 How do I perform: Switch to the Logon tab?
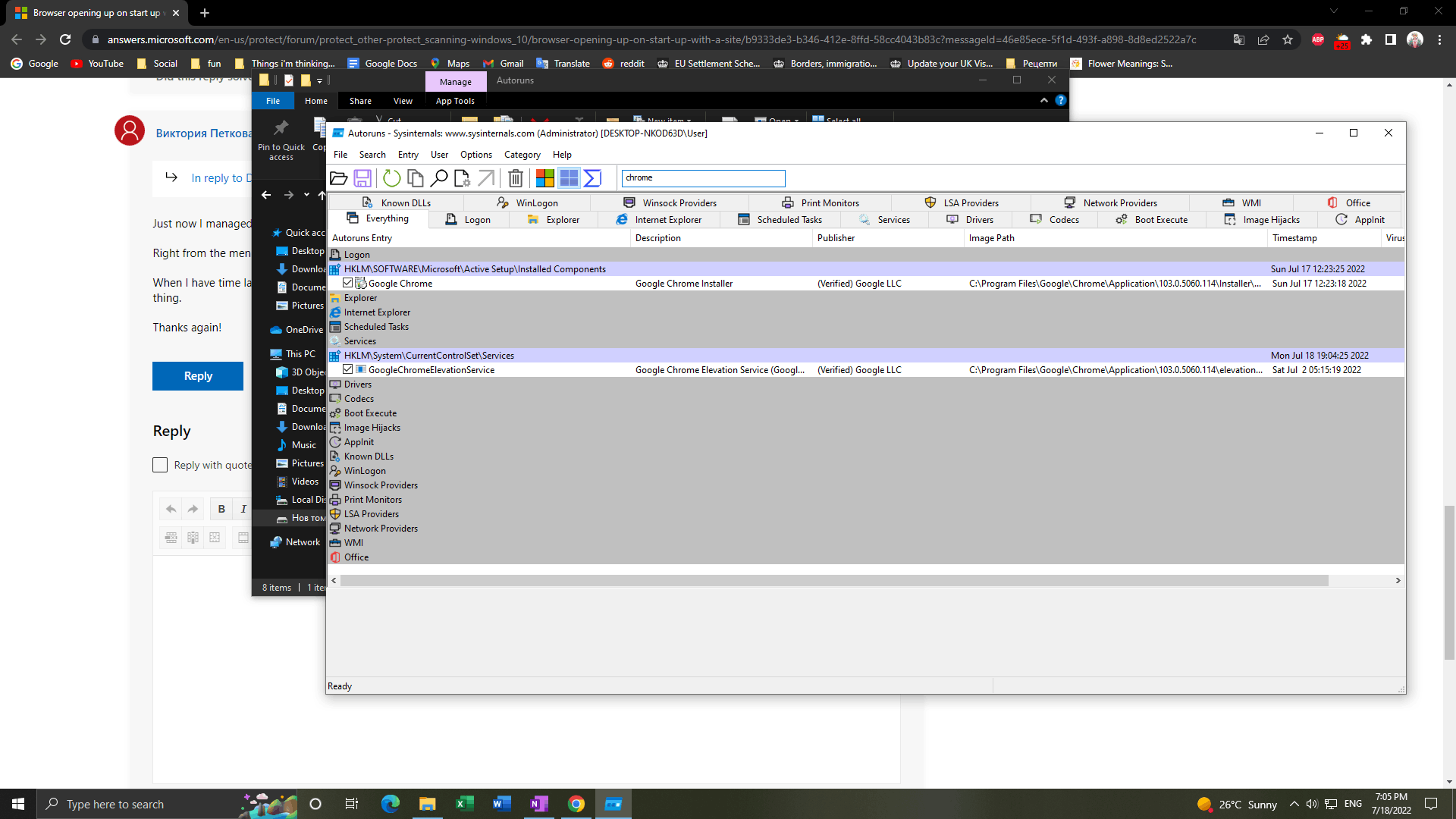click(x=469, y=219)
